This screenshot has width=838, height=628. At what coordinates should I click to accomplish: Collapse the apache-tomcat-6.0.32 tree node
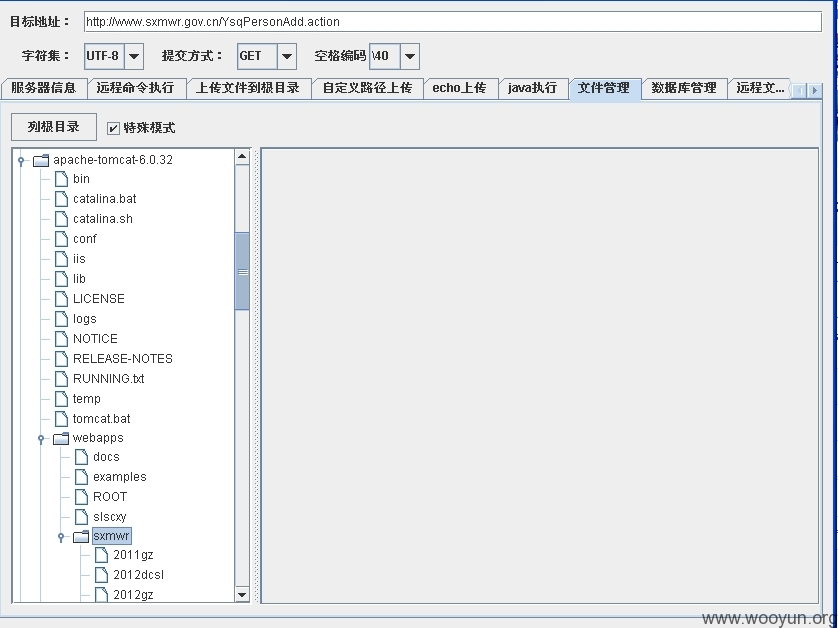21,160
